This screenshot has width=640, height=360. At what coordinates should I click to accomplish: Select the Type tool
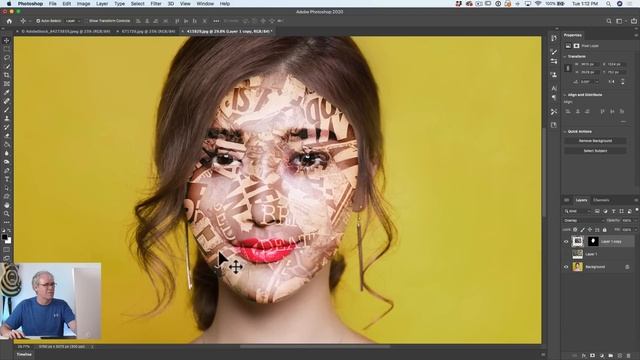(x=7, y=179)
